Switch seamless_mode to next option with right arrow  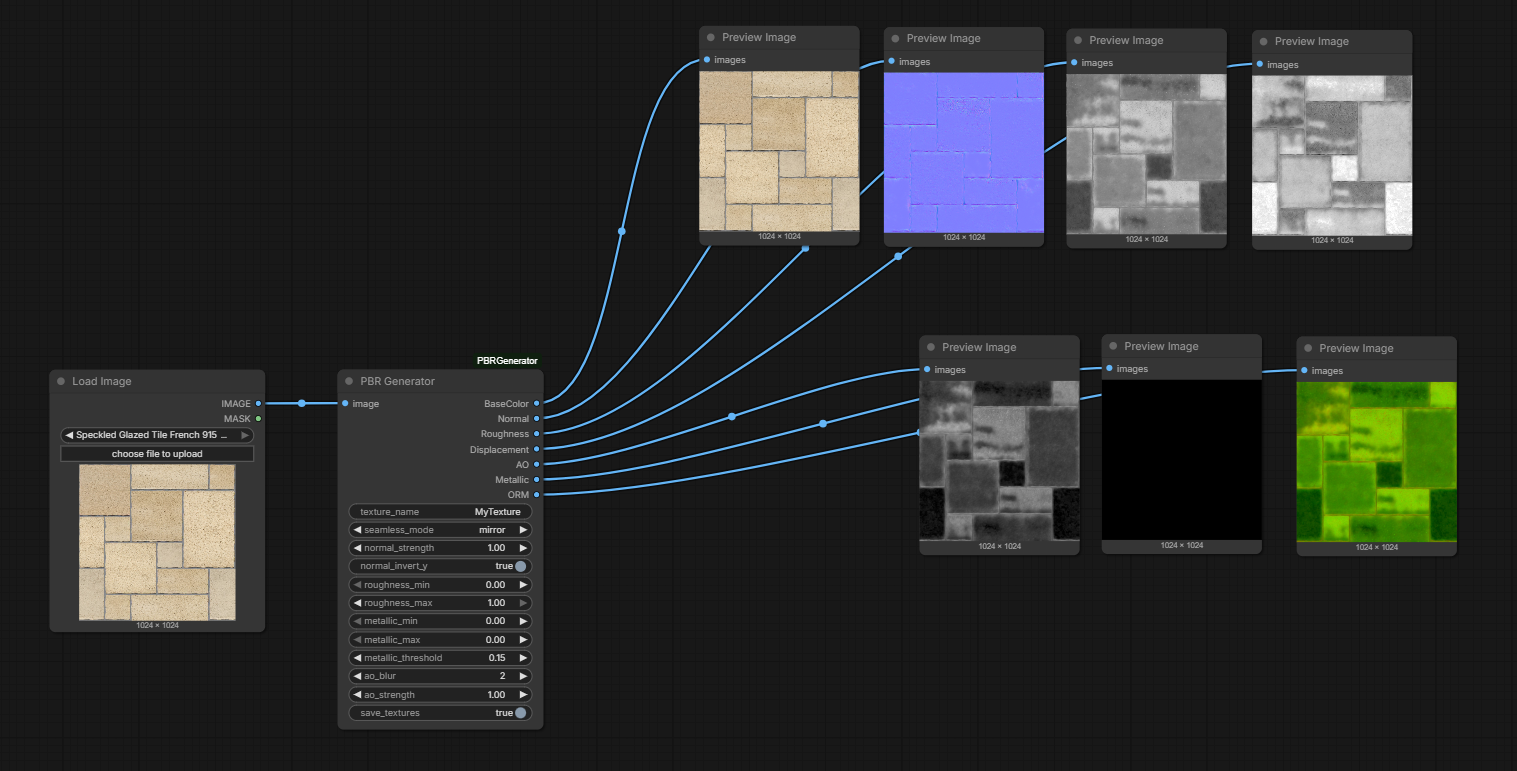point(523,530)
